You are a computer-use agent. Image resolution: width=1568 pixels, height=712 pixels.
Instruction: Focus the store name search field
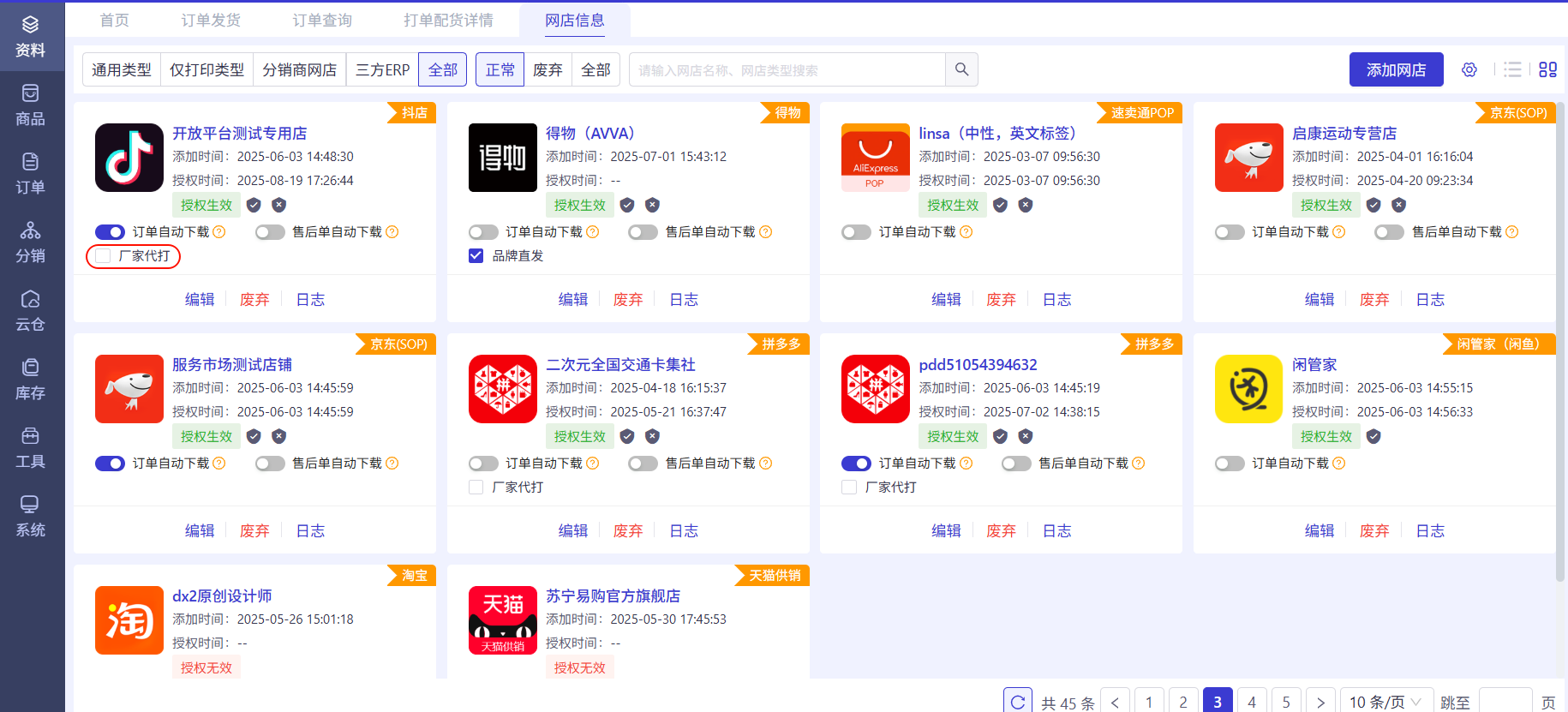point(787,69)
